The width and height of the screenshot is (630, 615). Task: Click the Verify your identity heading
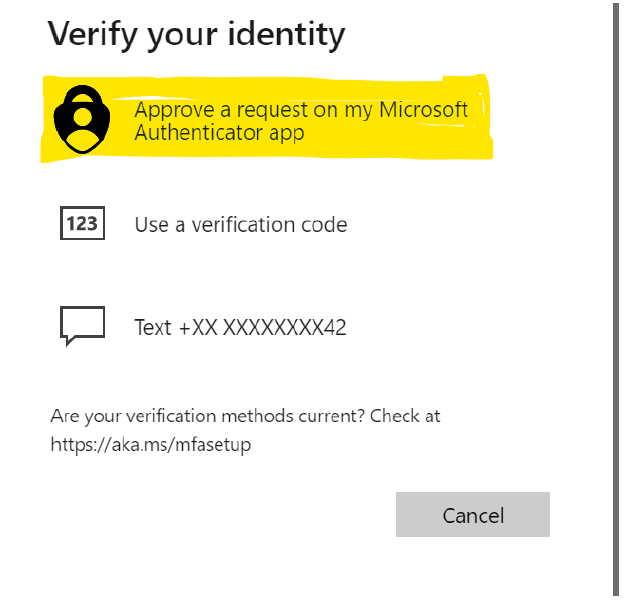pyautogui.click(x=196, y=34)
